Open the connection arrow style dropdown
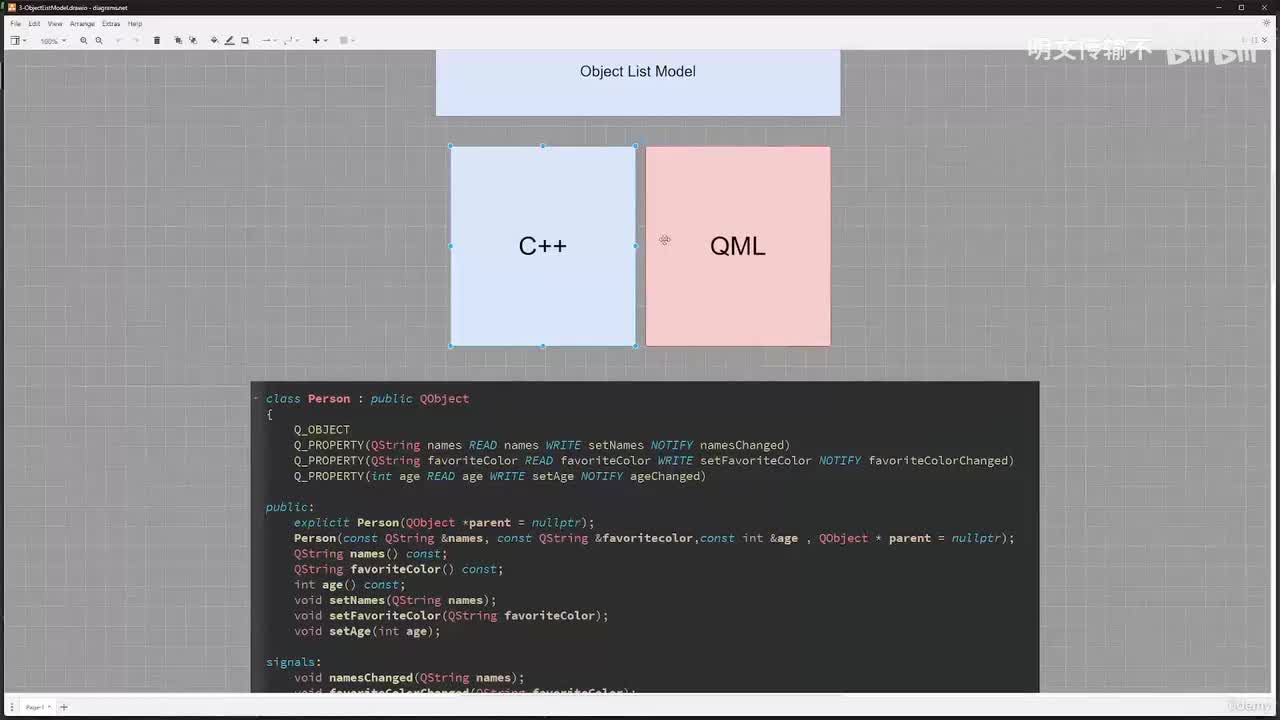 coord(268,41)
